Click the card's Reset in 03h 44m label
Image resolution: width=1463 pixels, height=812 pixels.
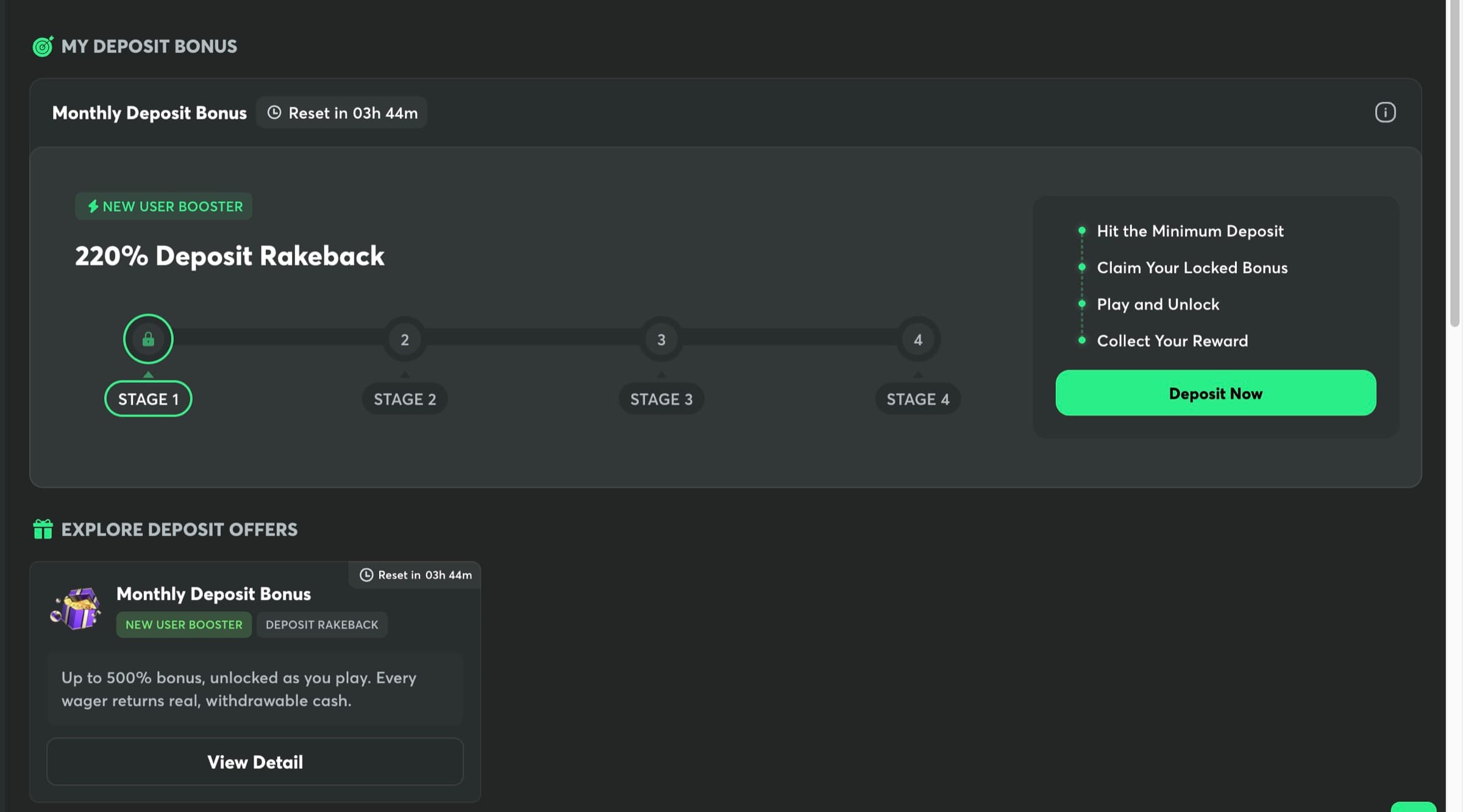(x=415, y=575)
